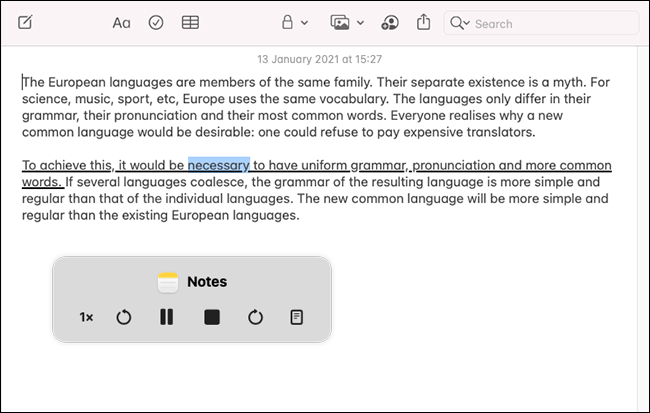
Task: Click the Notes title in the speech panel
Action: [x=206, y=282]
